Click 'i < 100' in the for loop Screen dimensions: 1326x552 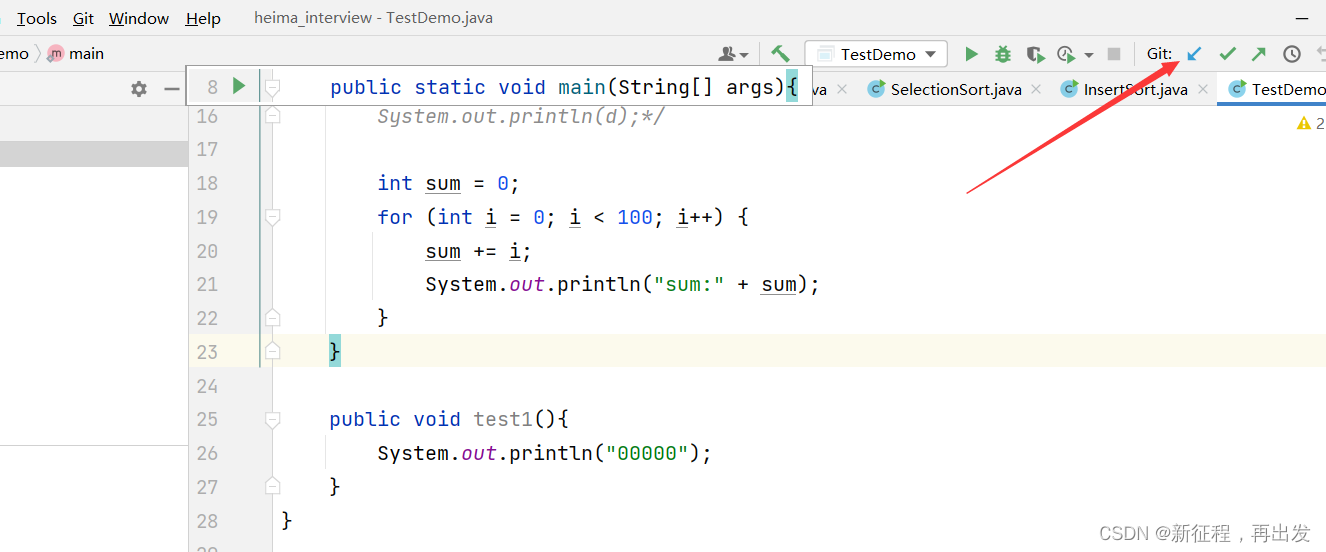pyautogui.click(x=611, y=217)
